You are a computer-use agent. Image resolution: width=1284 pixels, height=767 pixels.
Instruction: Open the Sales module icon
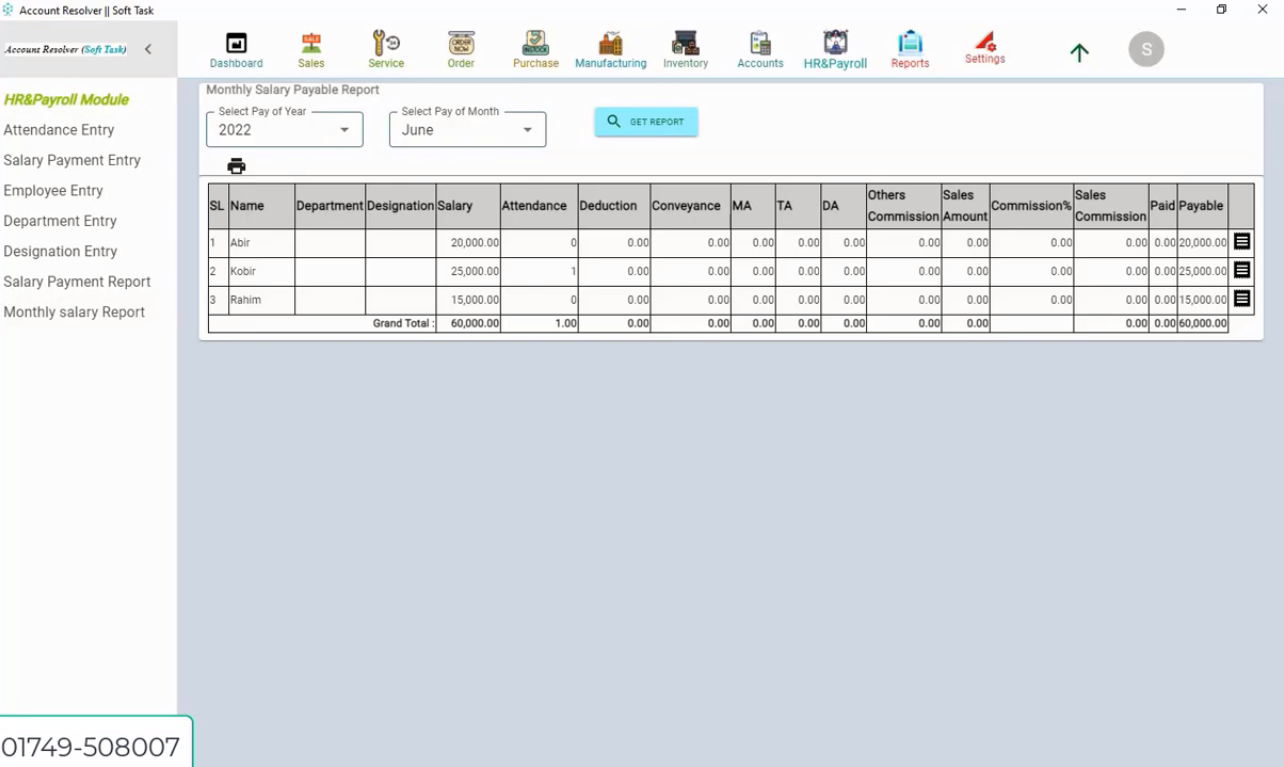pyautogui.click(x=311, y=48)
